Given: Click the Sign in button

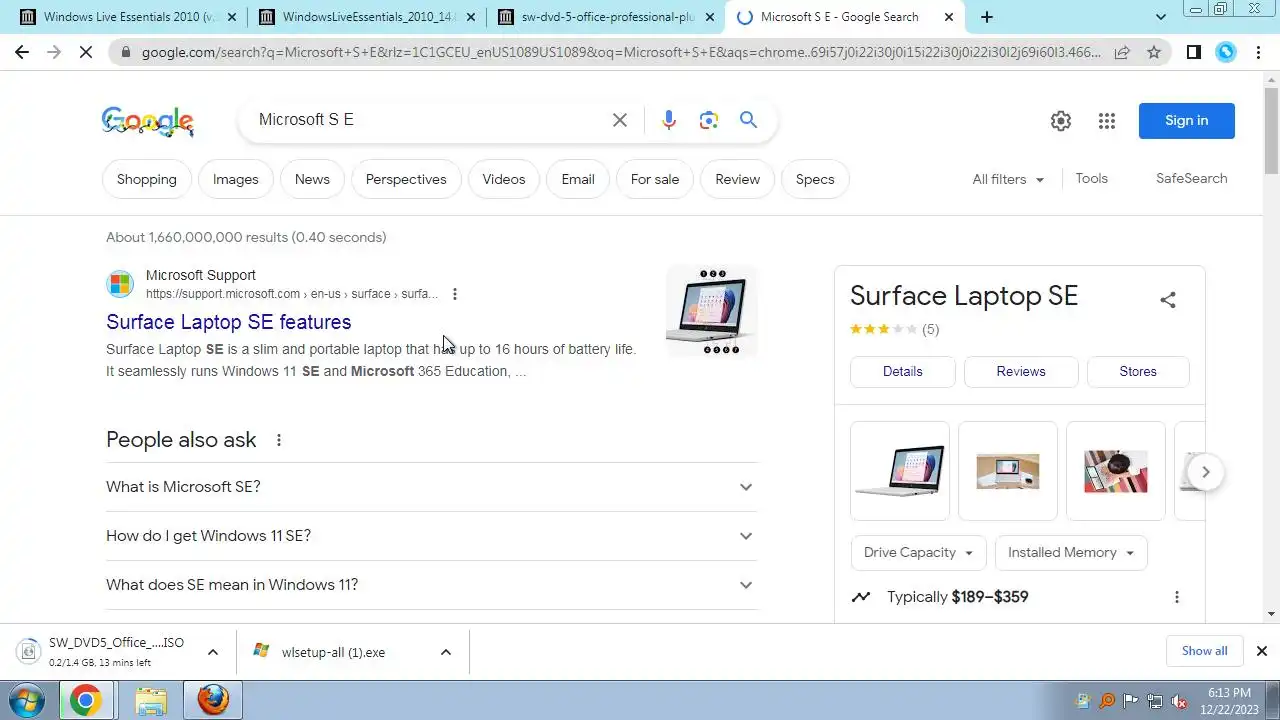Looking at the screenshot, I should coord(1187,121).
